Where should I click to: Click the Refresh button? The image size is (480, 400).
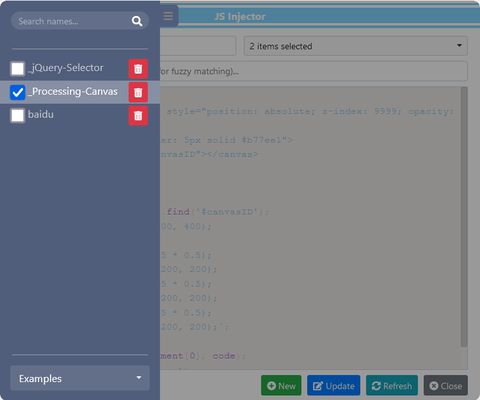[x=392, y=386]
